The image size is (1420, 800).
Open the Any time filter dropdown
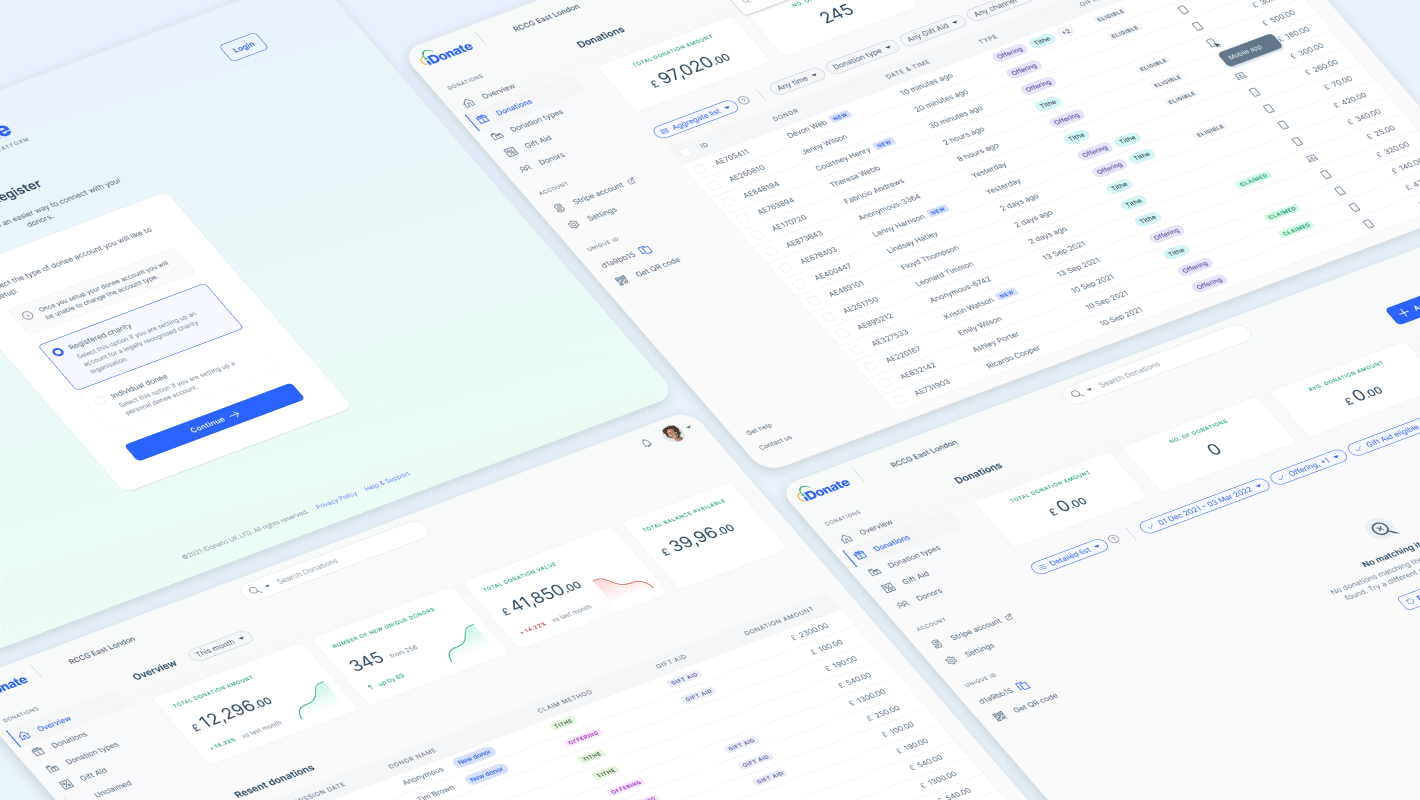[798, 80]
